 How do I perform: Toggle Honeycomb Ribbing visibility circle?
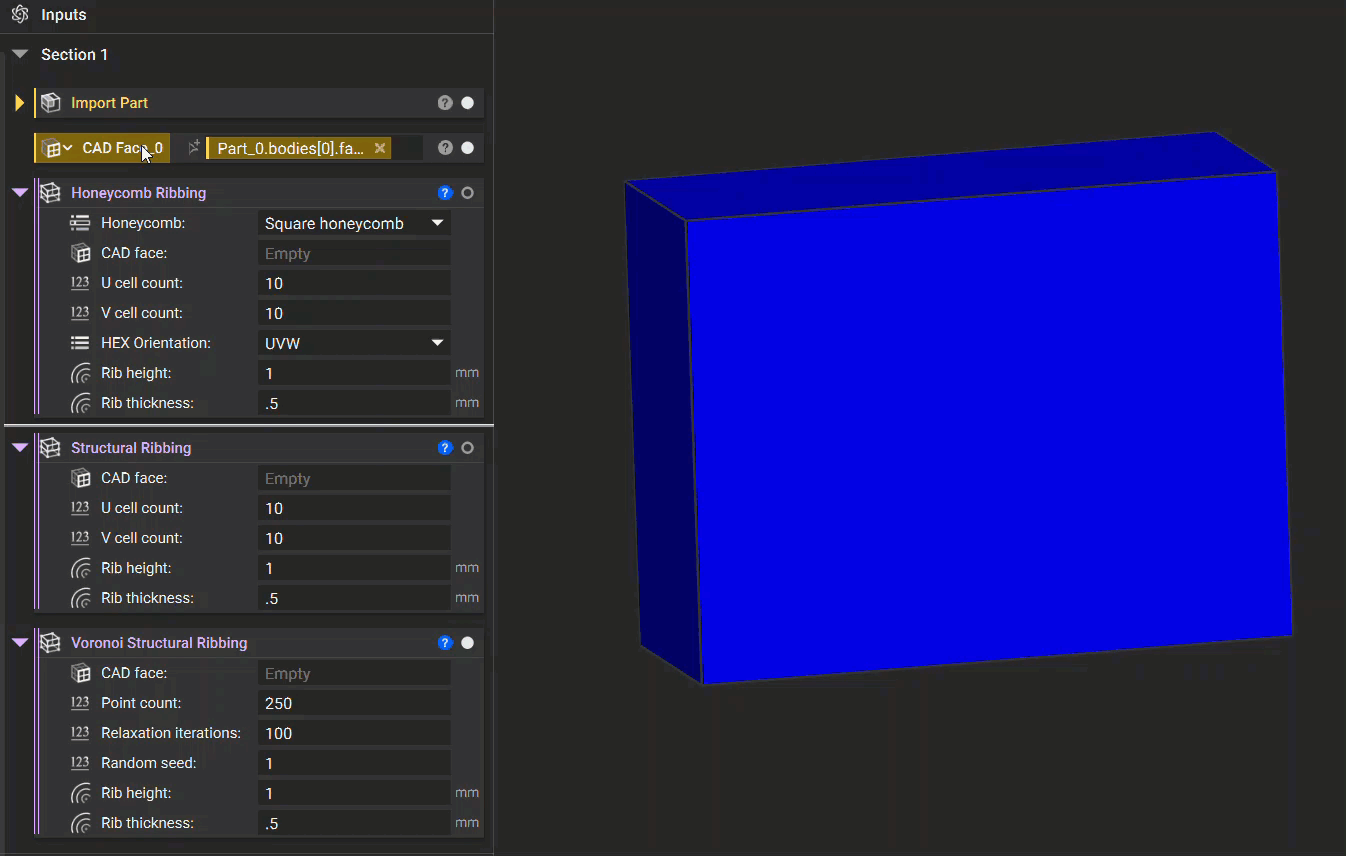click(x=467, y=192)
